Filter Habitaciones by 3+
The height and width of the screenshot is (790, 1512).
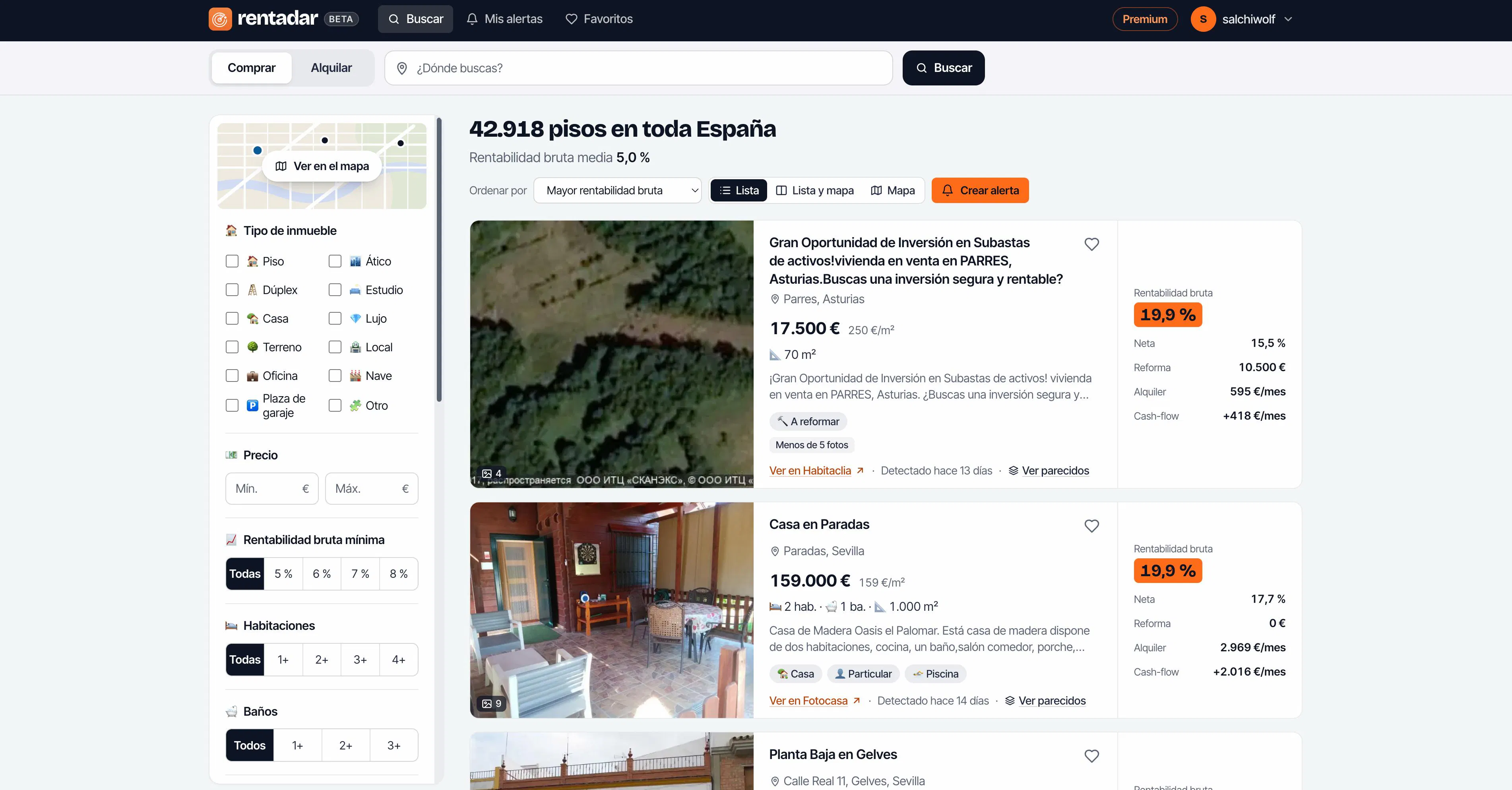point(361,660)
